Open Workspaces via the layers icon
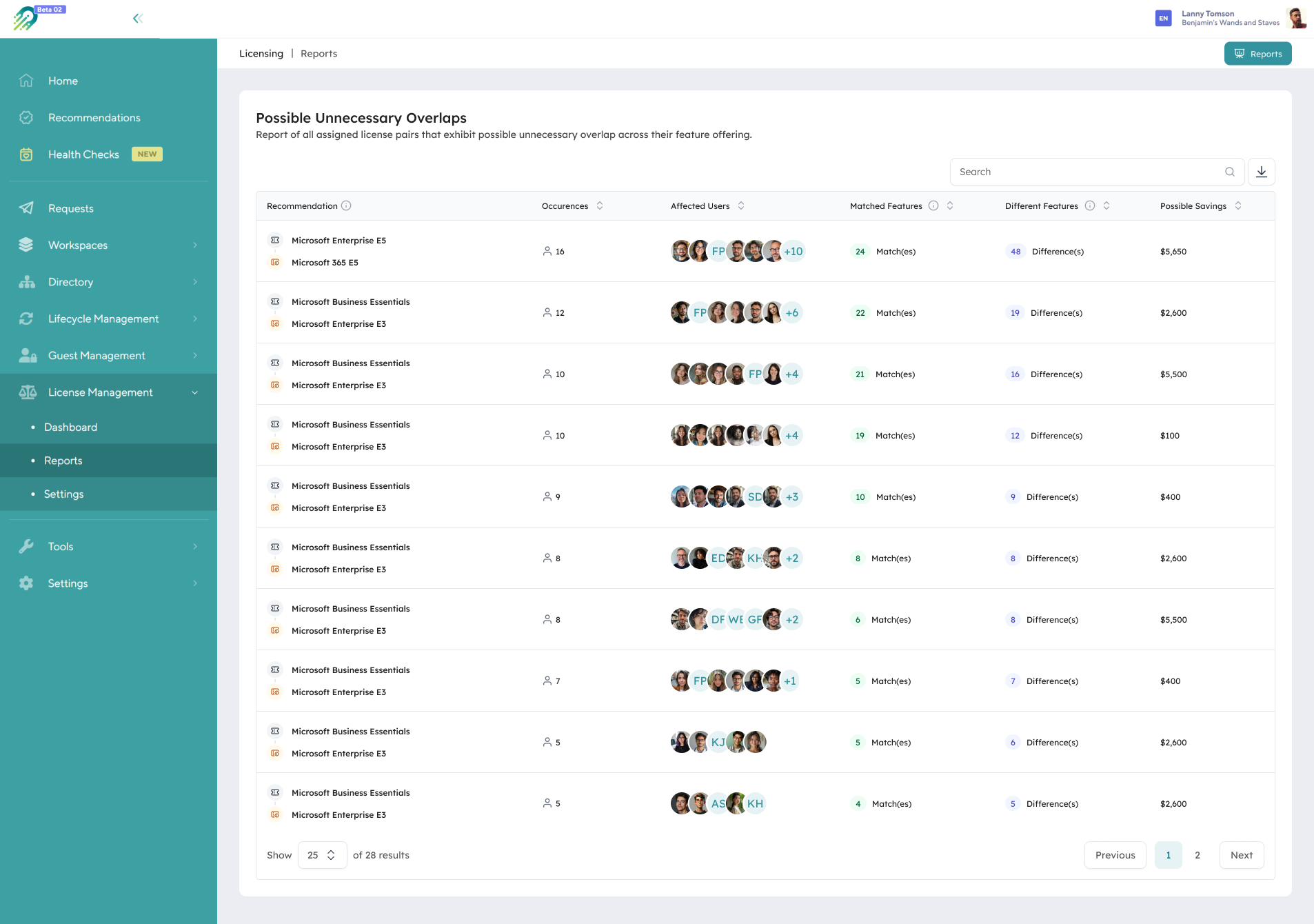The width and height of the screenshot is (1314, 924). [x=26, y=245]
